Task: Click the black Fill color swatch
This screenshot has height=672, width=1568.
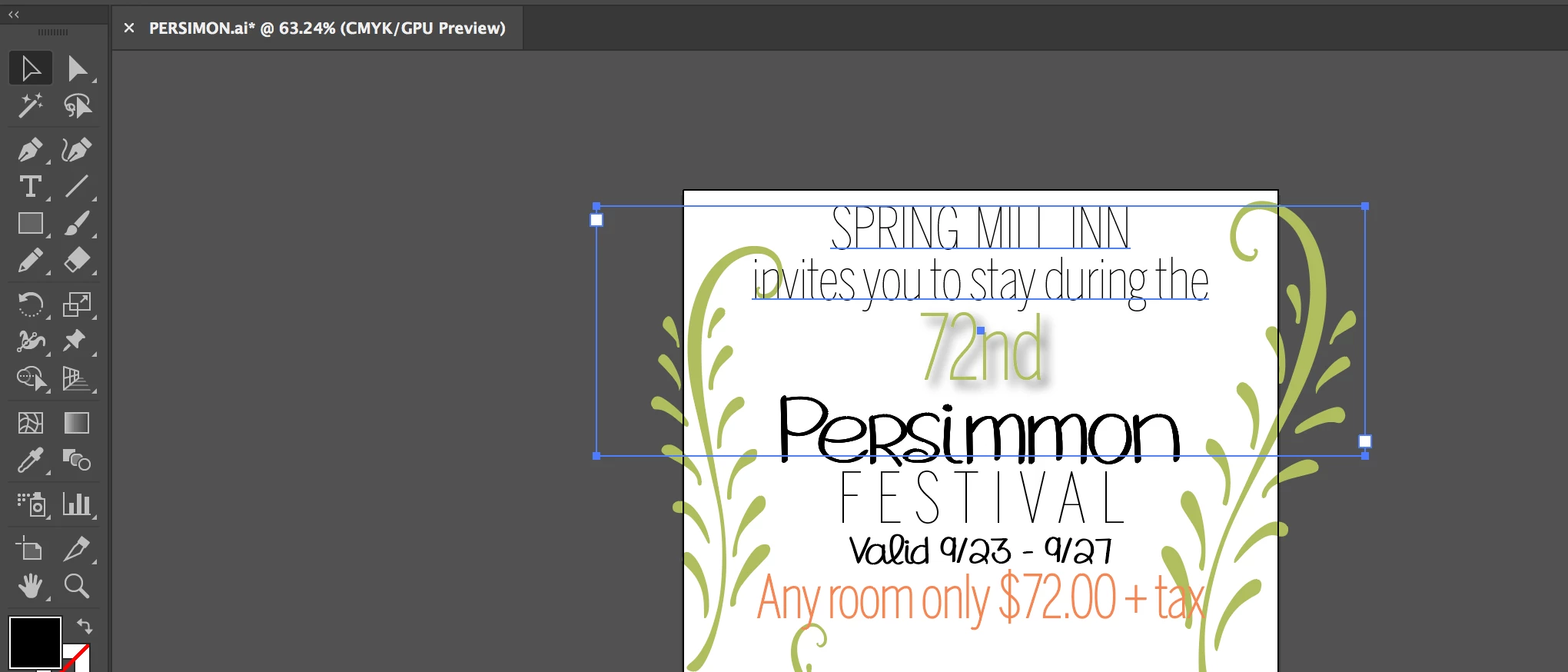Action: click(x=35, y=643)
